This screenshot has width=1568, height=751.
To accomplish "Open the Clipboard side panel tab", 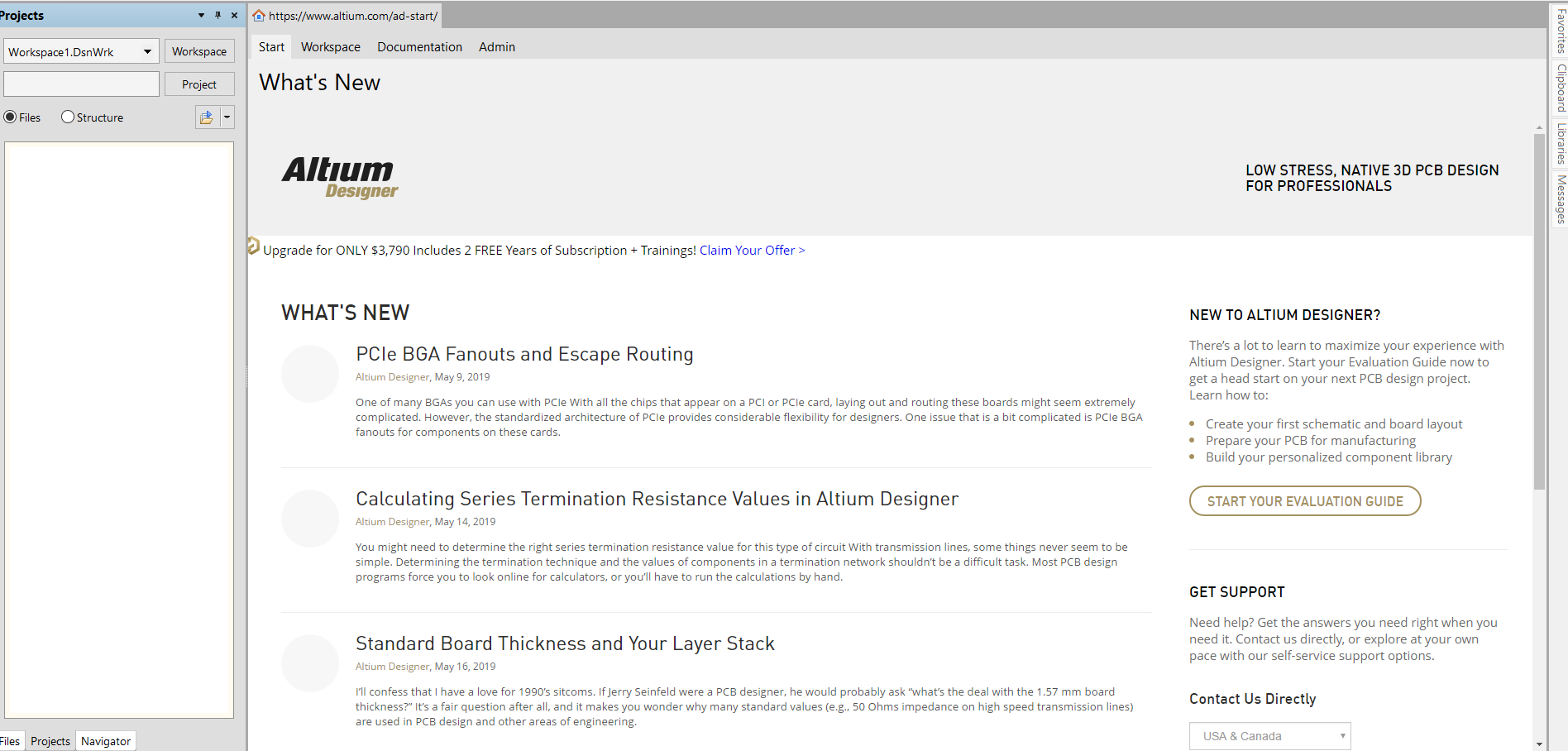I will (1561, 88).
